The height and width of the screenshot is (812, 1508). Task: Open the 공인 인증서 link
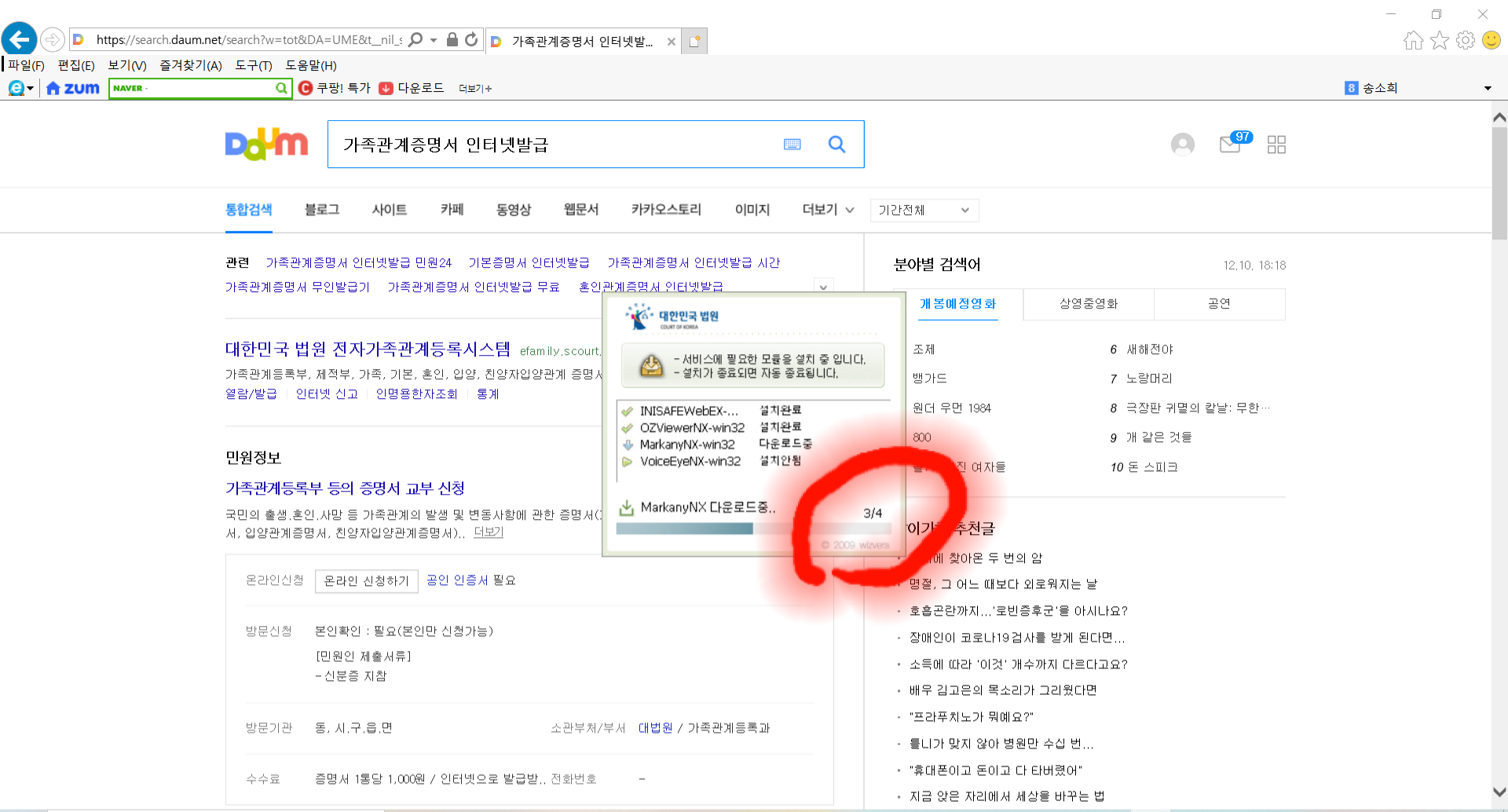[457, 580]
